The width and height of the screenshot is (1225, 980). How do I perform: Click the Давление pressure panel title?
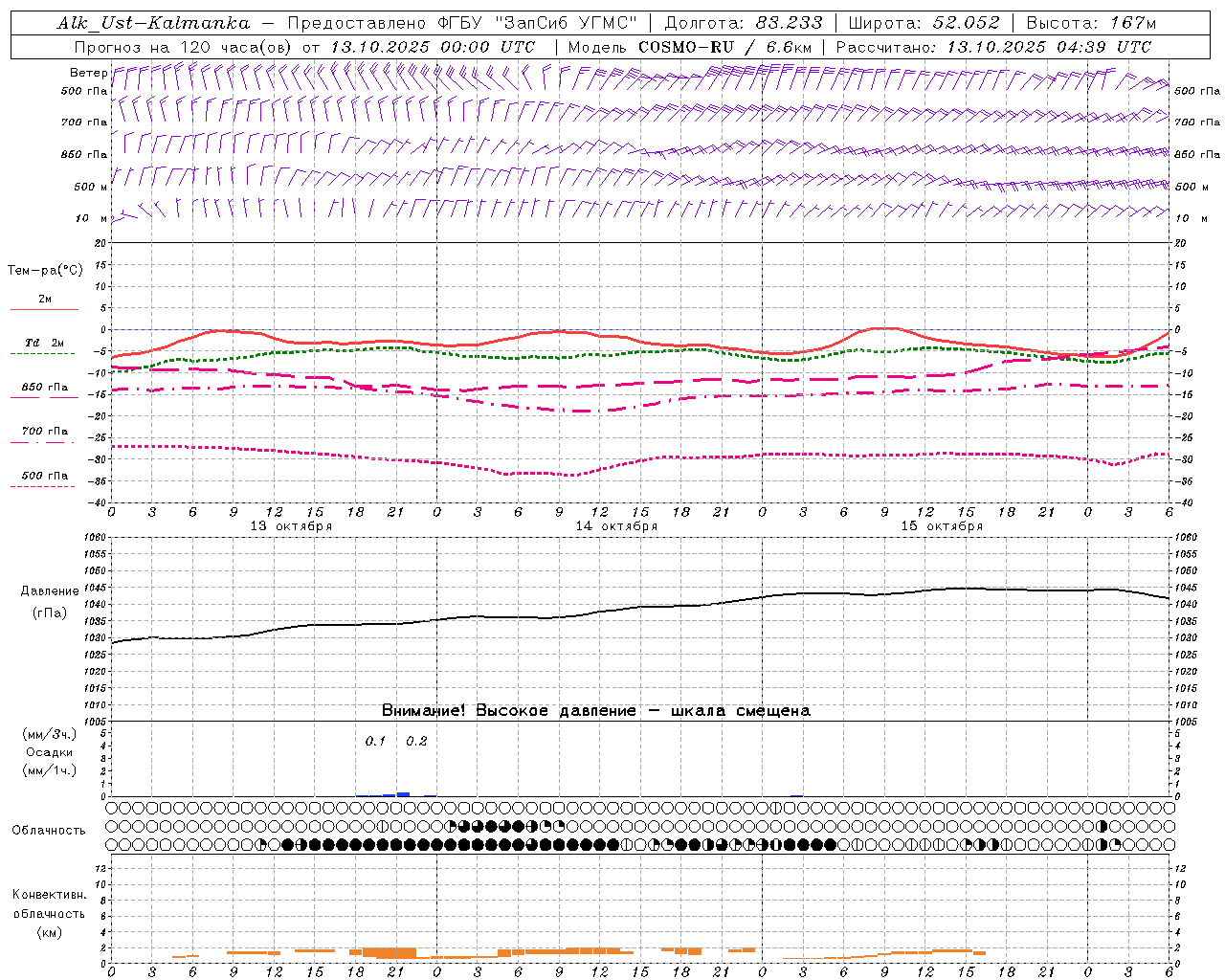coord(49,591)
